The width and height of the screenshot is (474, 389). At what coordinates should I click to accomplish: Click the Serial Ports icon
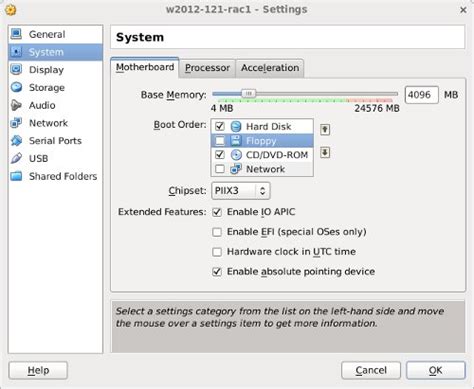click(x=16, y=140)
